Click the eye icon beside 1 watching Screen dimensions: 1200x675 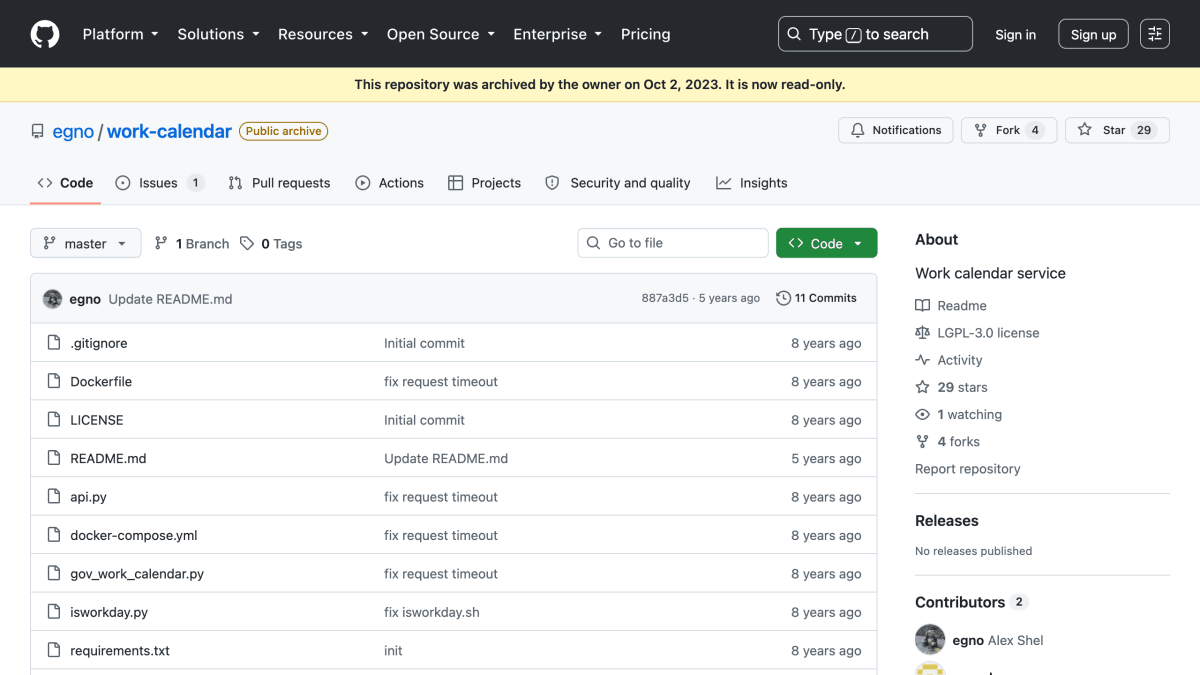tap(922, 414)
